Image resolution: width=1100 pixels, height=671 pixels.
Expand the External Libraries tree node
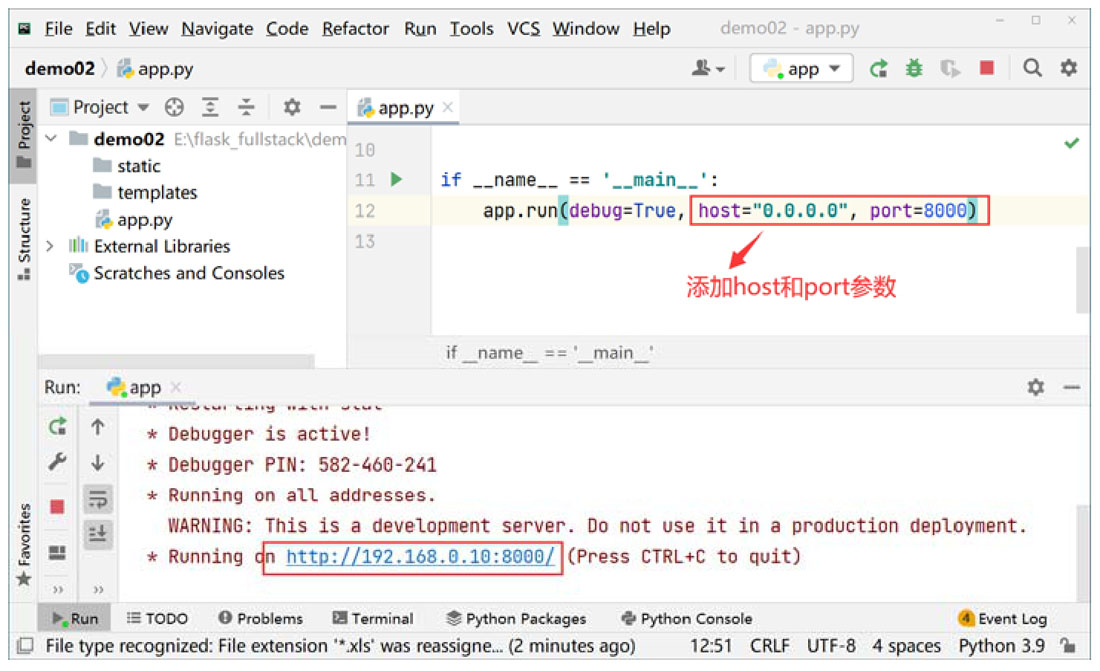(x=50, y=246)
